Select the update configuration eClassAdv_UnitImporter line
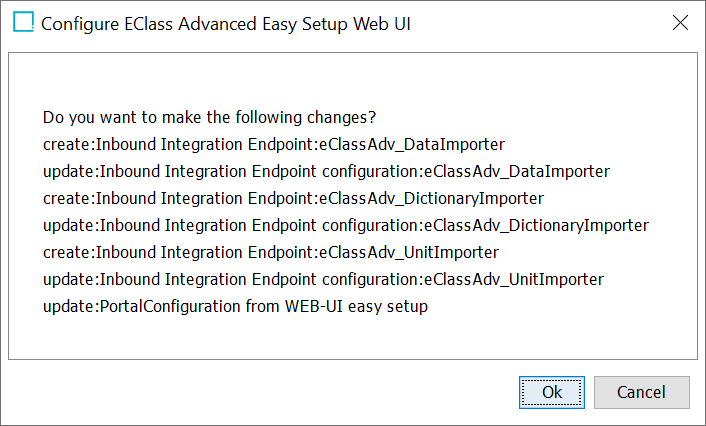Screen dimensions: 706x426 pyautogui.click(x=323, y=280)
